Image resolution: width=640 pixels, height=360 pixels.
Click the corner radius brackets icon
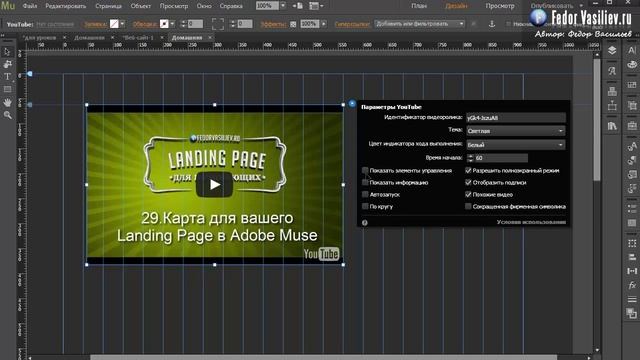(218, 24)
